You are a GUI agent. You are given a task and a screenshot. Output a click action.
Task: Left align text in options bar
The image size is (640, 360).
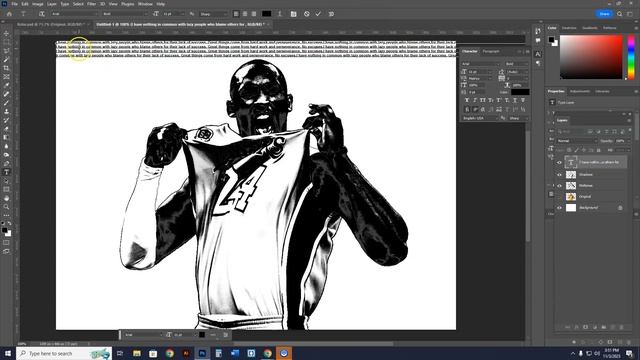point(236,14)
